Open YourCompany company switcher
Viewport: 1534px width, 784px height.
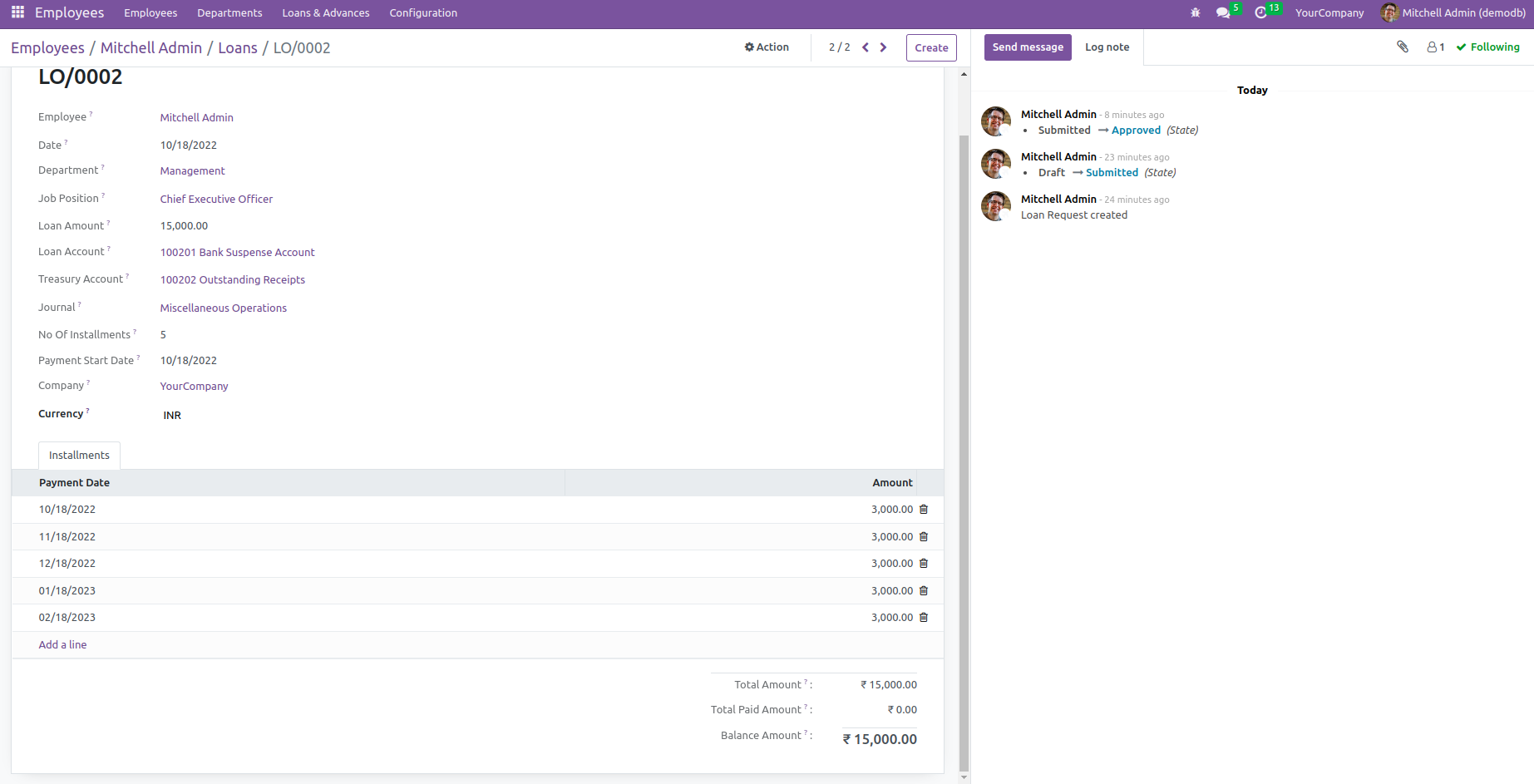click(1329, 13)
